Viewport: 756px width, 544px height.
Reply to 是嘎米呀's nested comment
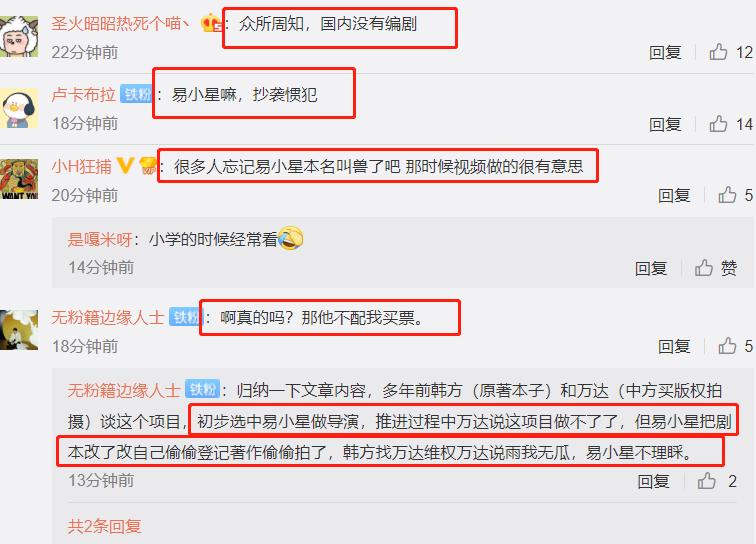coord(651,268)
